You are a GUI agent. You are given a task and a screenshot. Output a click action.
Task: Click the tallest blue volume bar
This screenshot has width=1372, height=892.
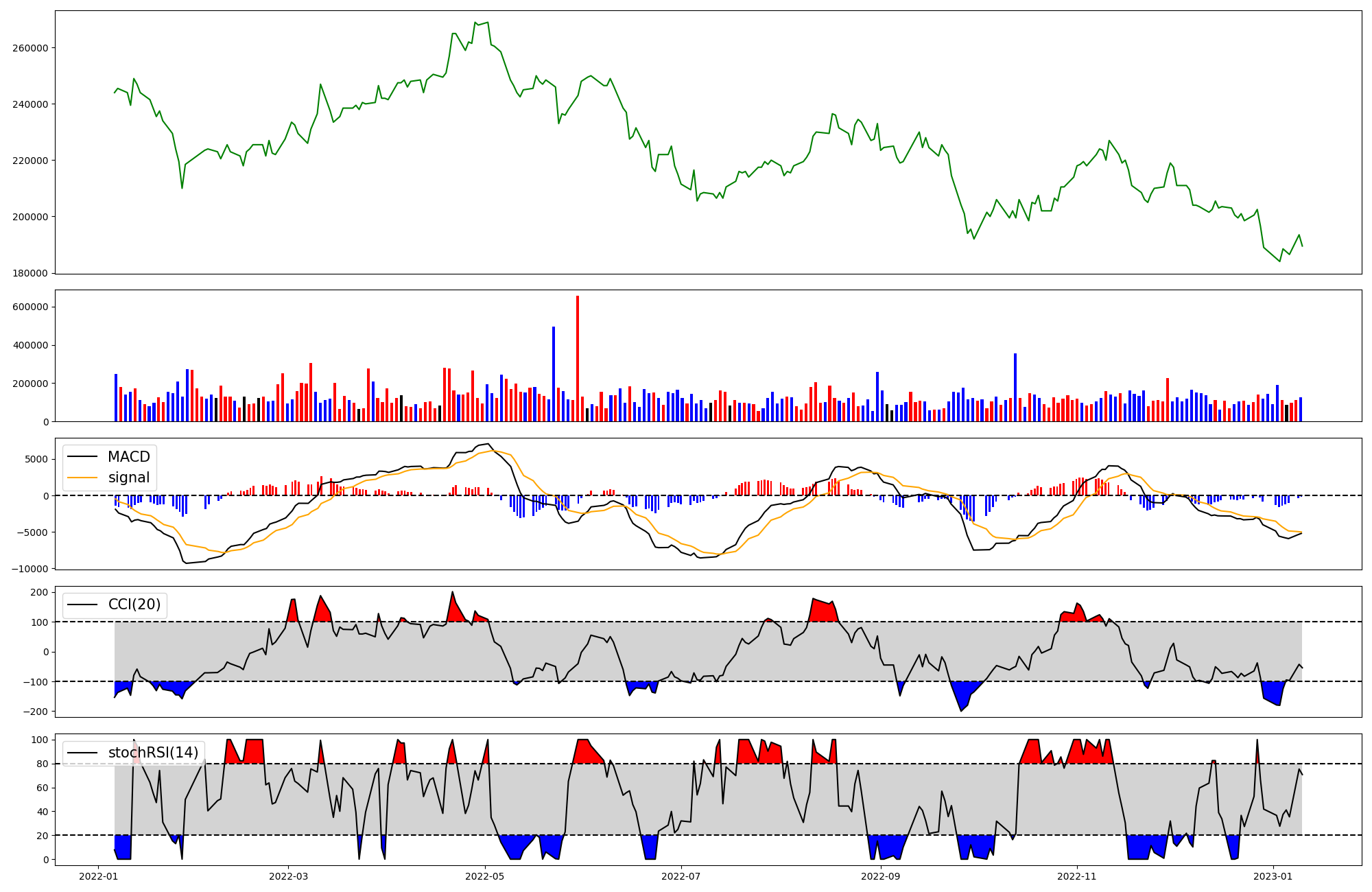[554, 374]
